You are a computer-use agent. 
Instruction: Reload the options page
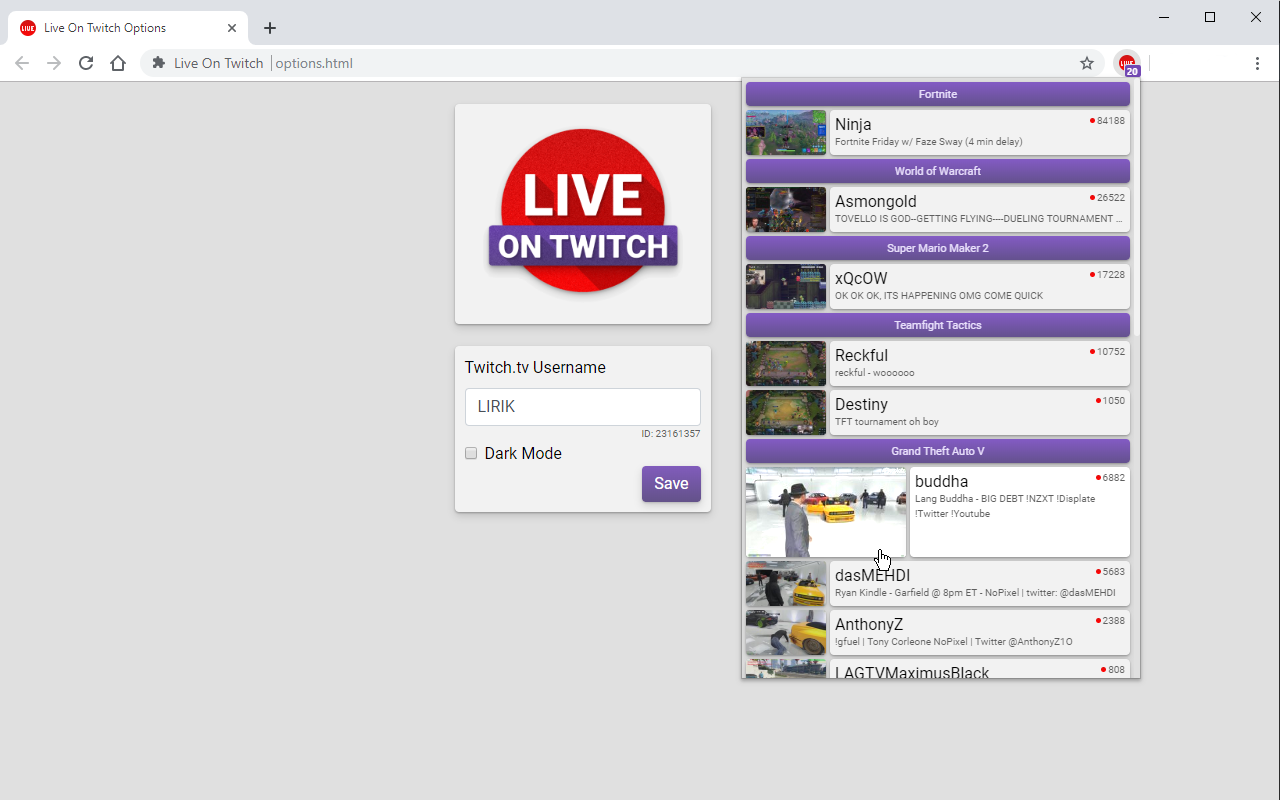[86, 63]
